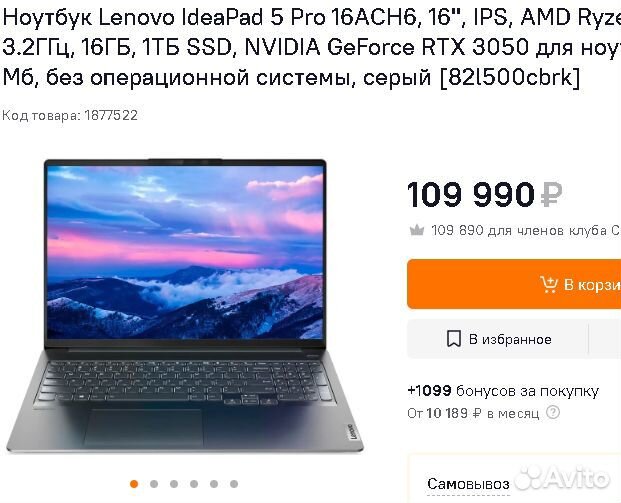Click the bookmark icon for favorites

click(454, 339)
